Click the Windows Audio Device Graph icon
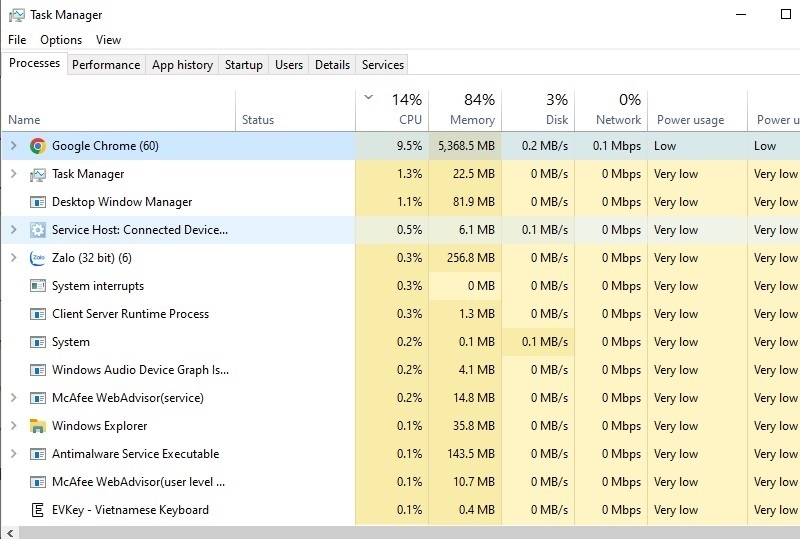800x539 pixels. 38,370
